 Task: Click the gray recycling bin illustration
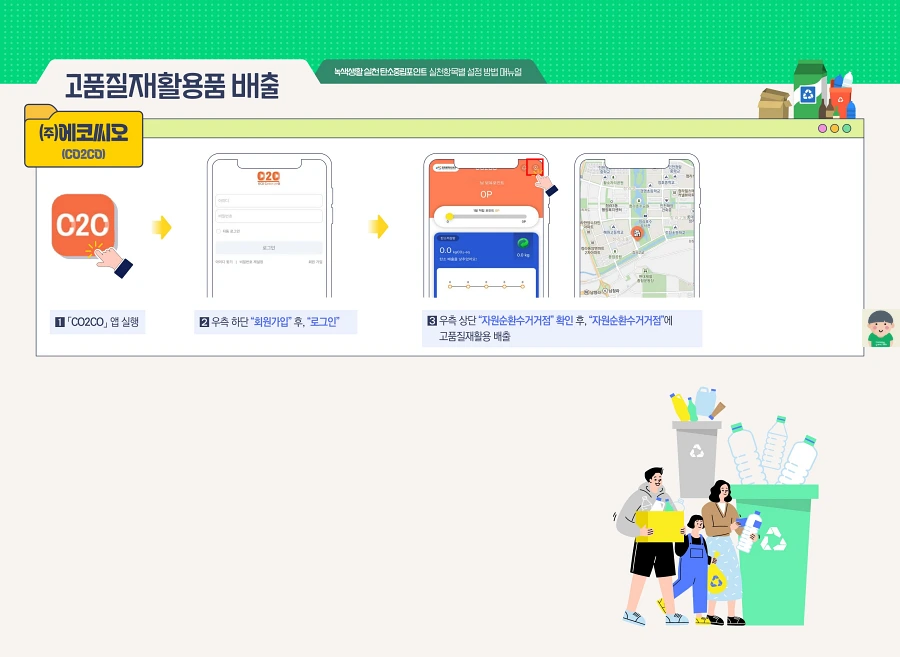(x=697, y=459)
